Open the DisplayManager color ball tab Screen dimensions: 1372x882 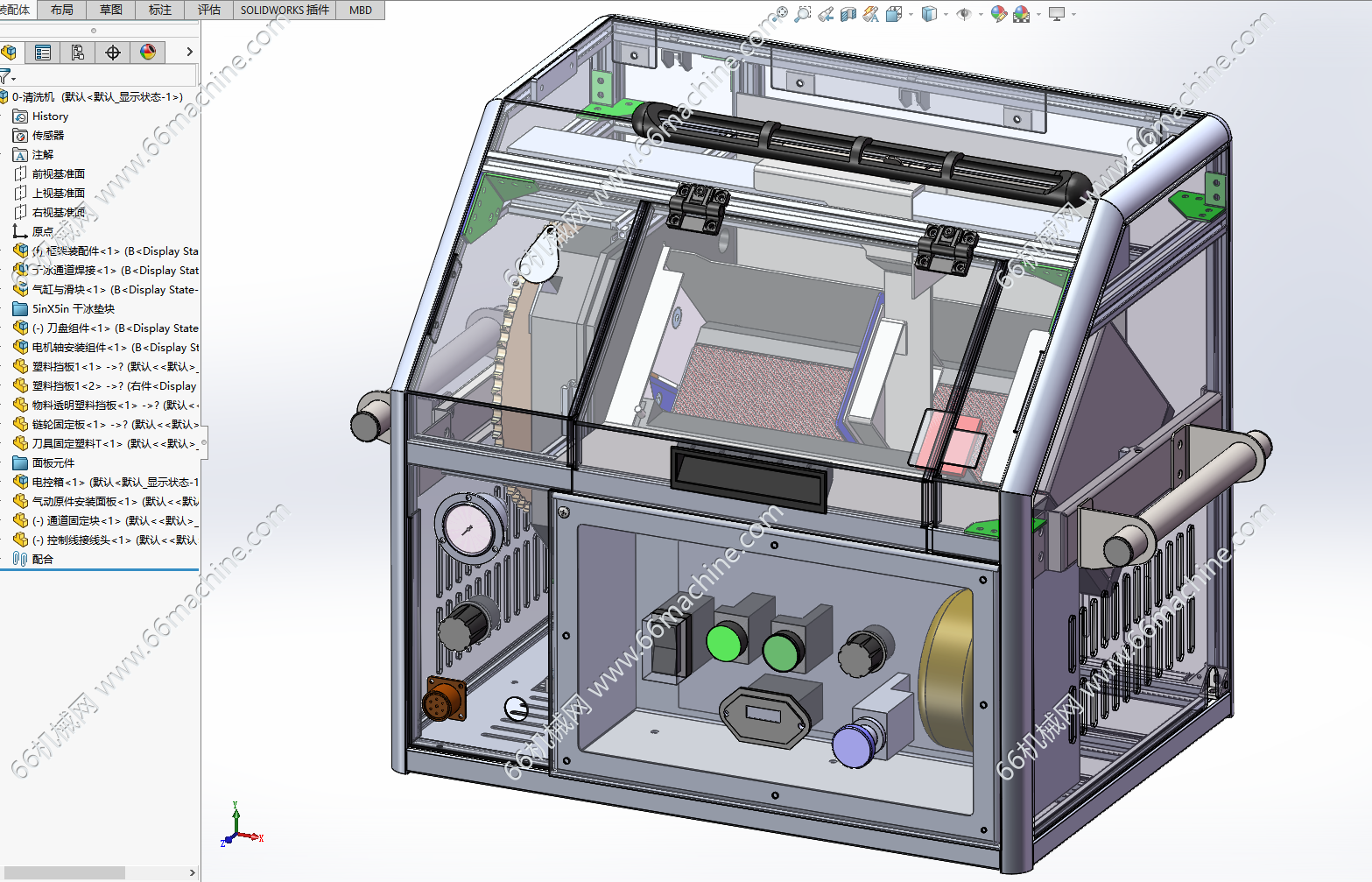click(x=148, y=53)
